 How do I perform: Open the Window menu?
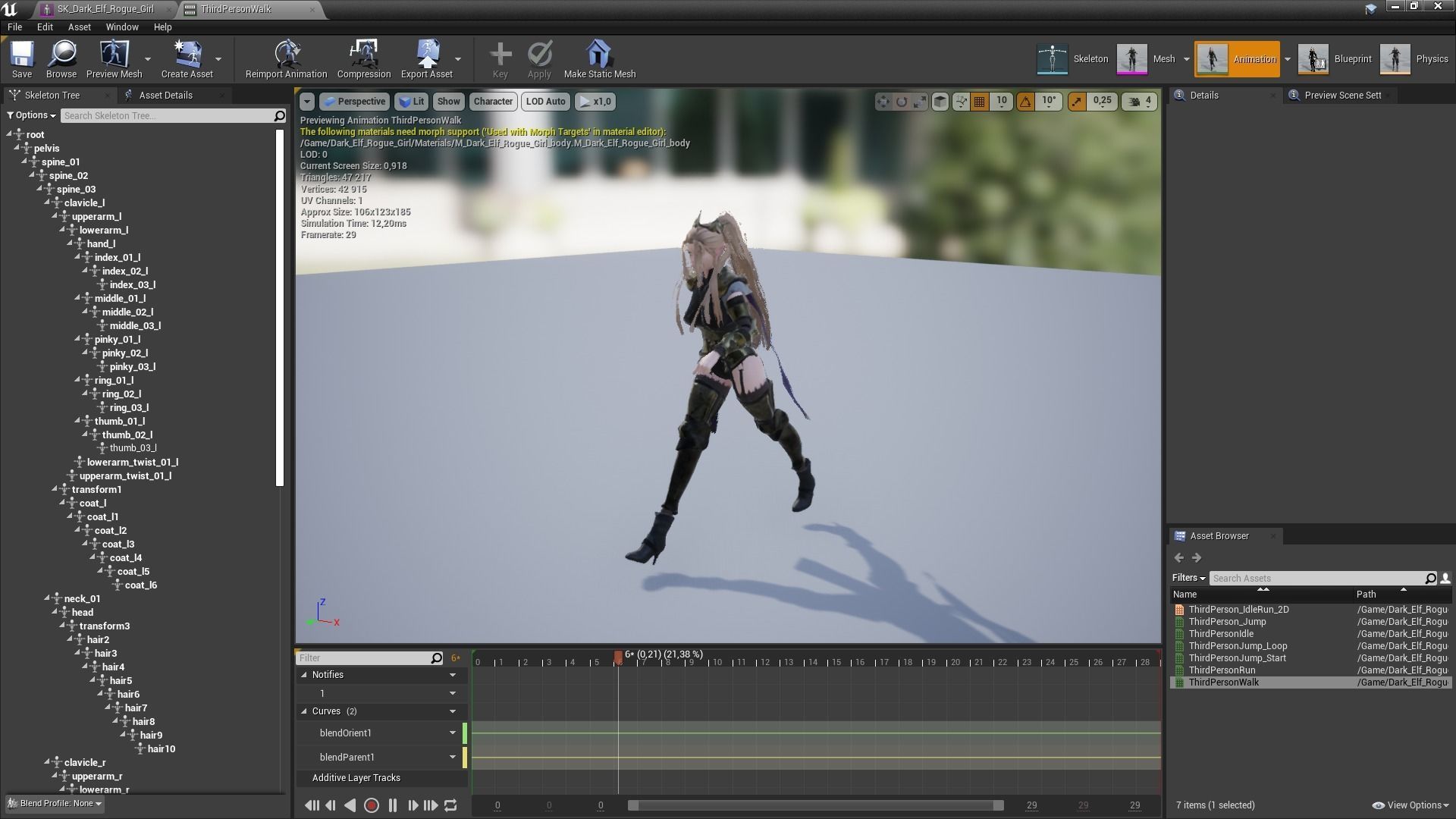coord(122,27)
